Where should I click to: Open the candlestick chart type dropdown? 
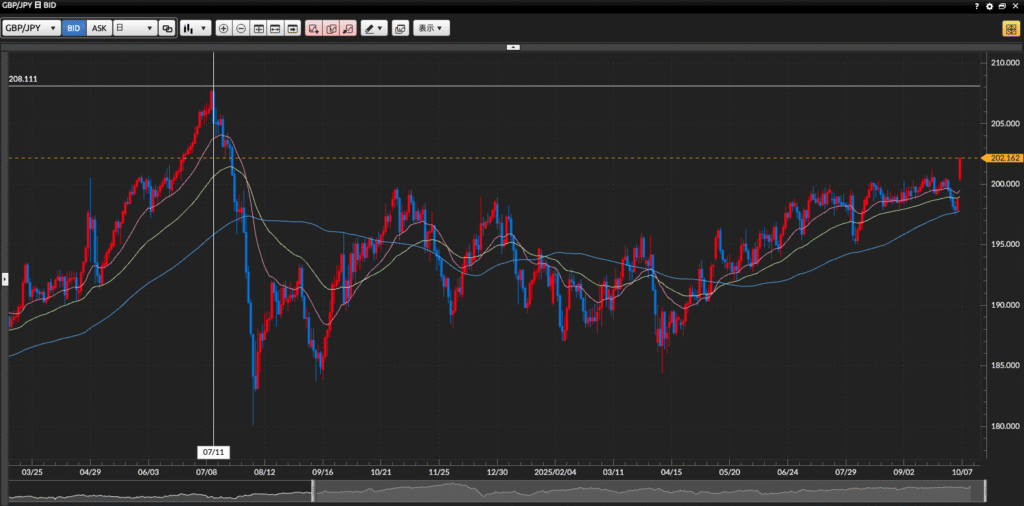tap(195, 28)
